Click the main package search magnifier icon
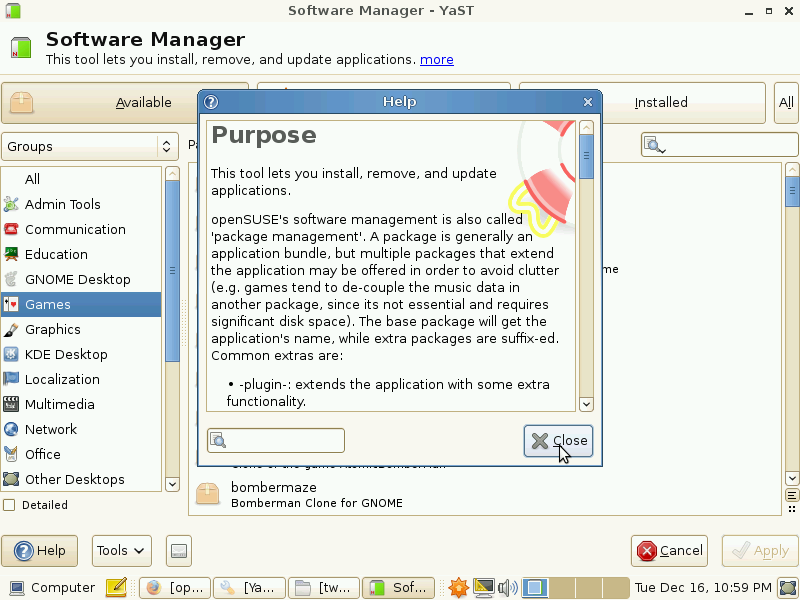 [654, 145]
